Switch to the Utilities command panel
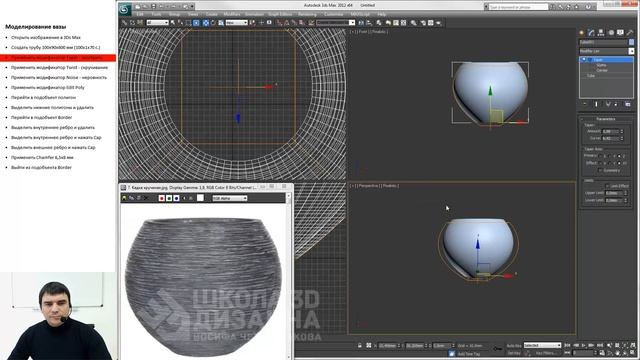Image resolution: width=640 pixels, height=360 pixels. click(x=630, y=33)
